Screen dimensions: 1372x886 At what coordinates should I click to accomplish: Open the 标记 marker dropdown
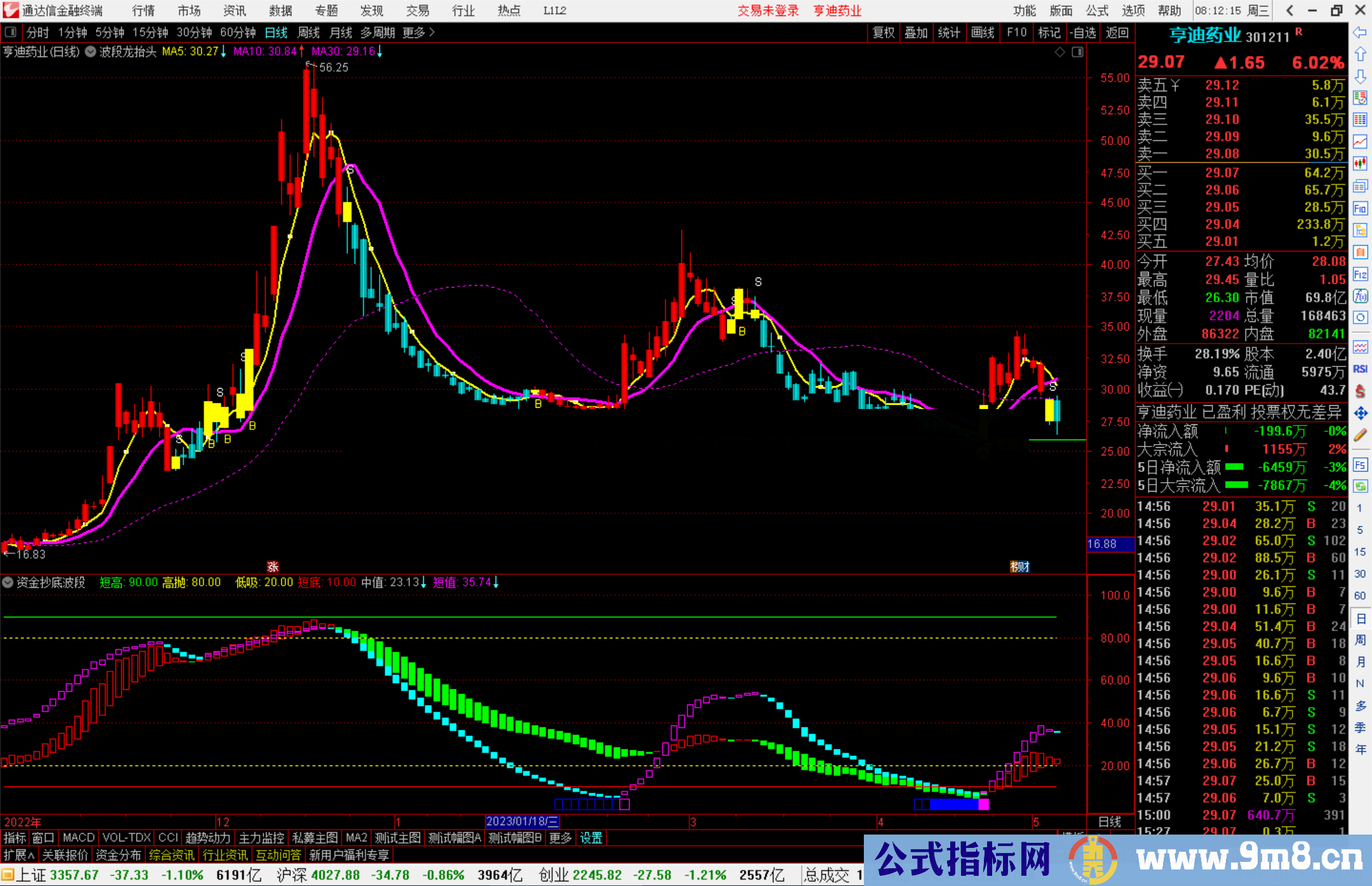pos(1049,32)
